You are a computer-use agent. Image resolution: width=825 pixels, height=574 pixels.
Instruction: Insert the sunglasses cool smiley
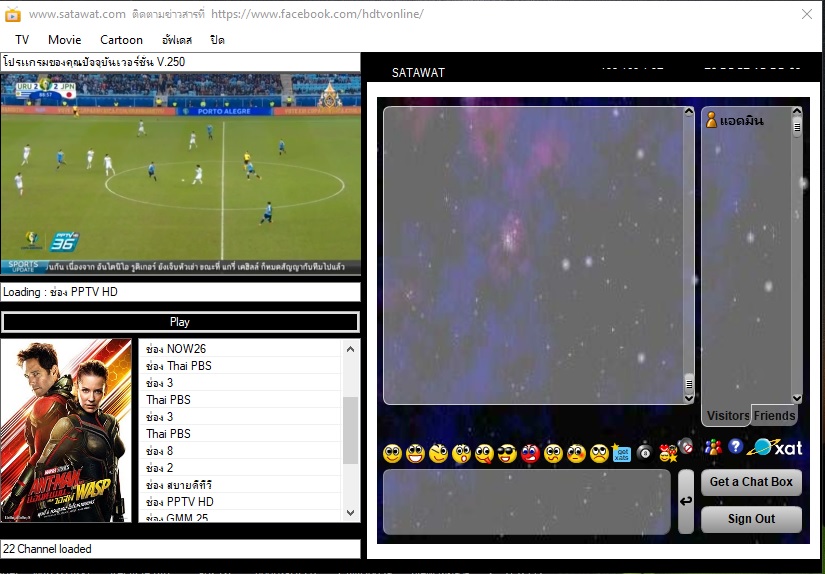tap(507, 454)
